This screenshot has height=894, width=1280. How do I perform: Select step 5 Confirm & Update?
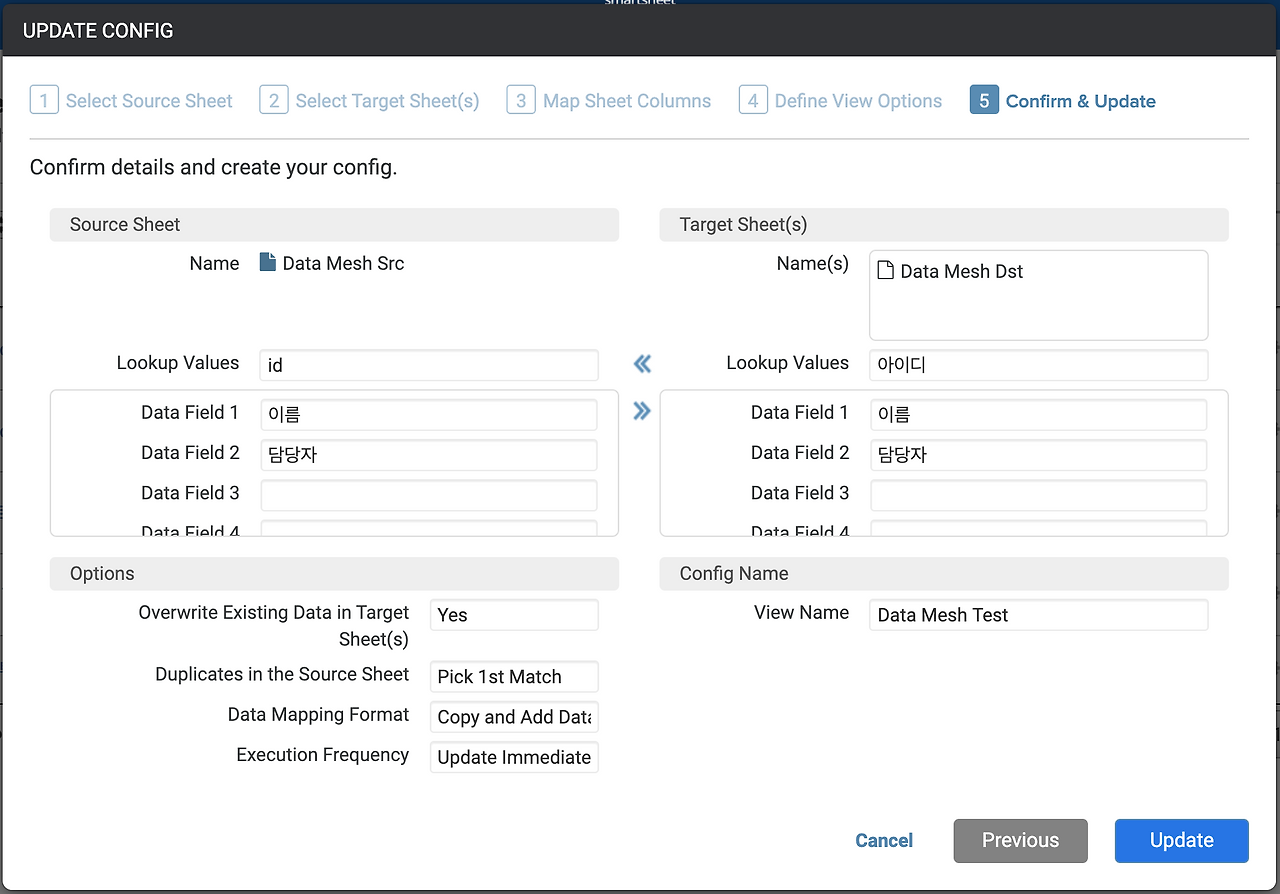click(1063, 101)
